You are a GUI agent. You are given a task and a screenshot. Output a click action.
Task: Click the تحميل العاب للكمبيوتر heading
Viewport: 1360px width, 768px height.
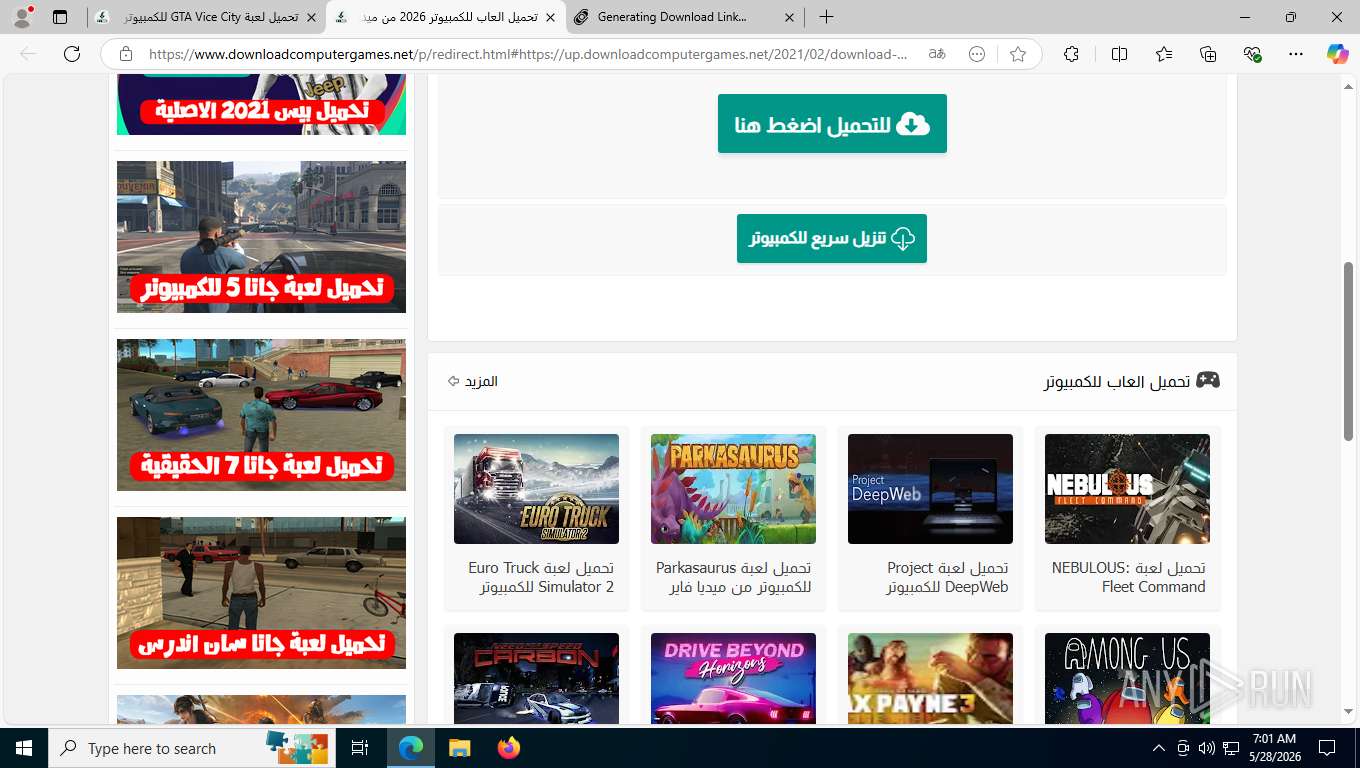[x=1116, y=381]
